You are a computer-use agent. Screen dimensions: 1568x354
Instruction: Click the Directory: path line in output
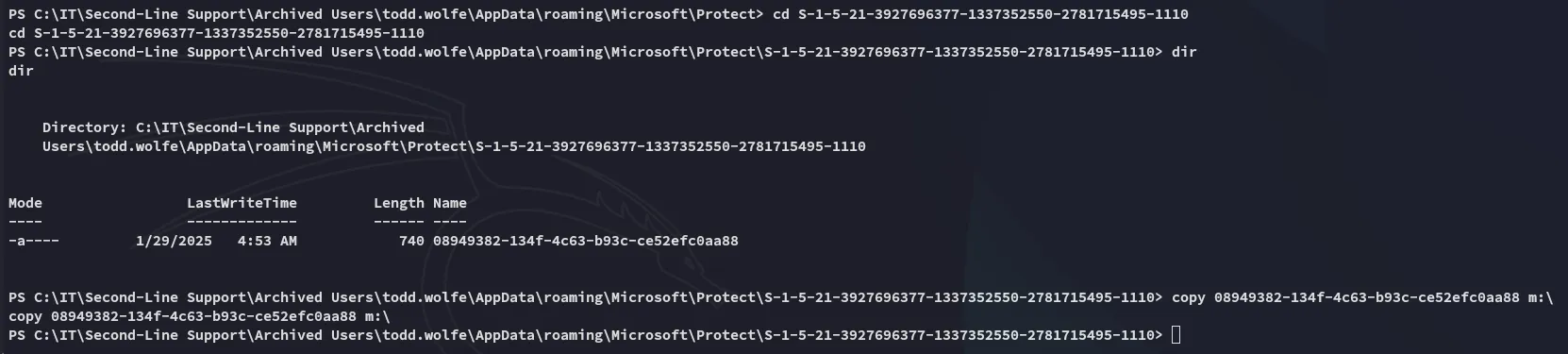pyautogui.click(x=233, y=127)
